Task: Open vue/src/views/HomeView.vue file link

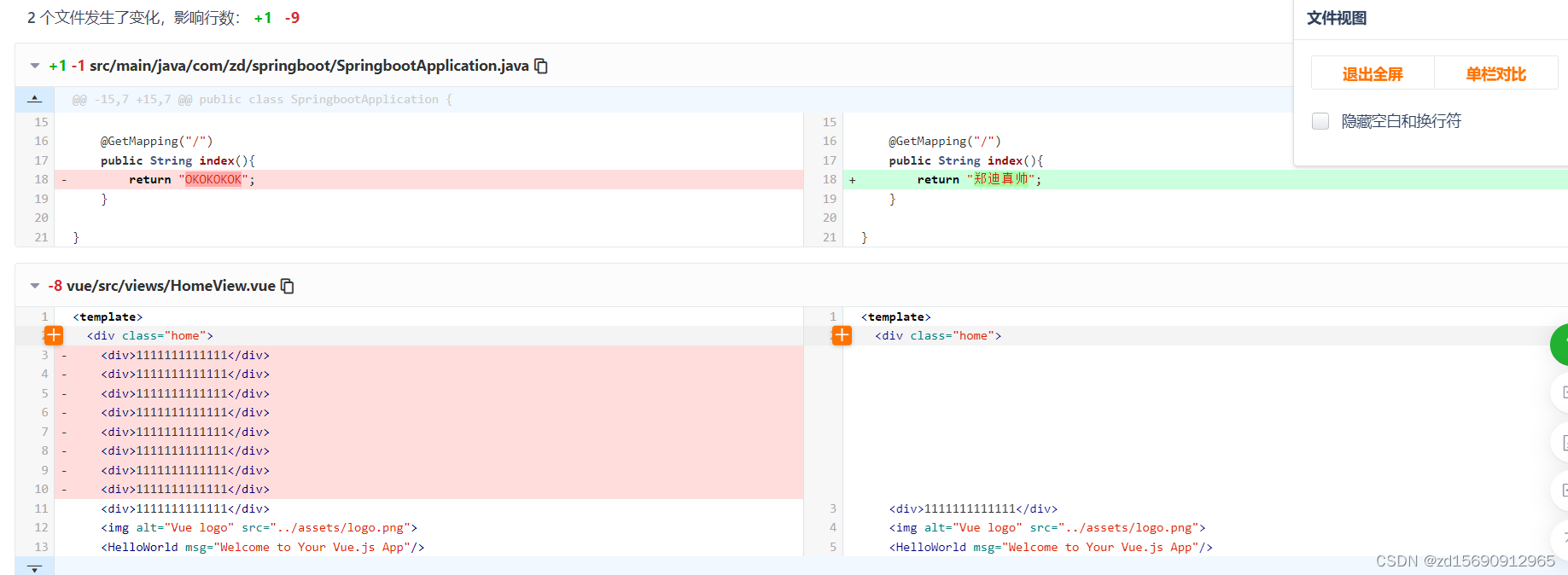Action: (x=171, y=286)
